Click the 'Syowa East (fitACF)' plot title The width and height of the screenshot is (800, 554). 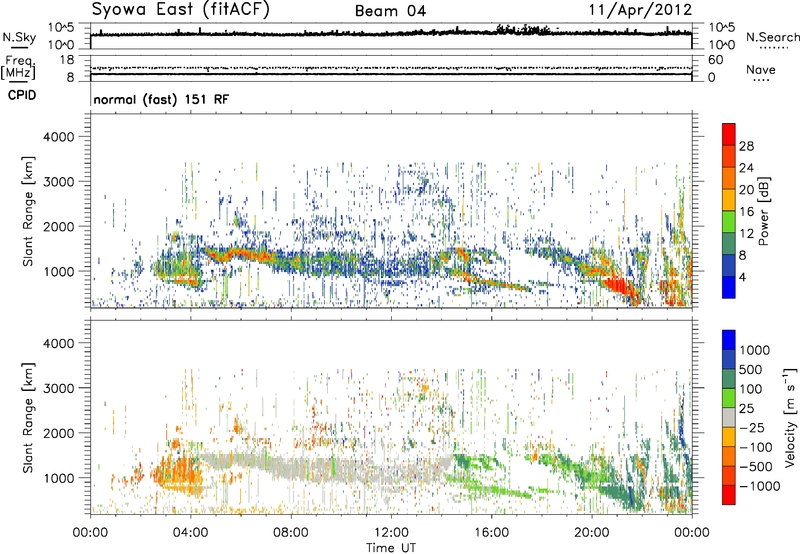pos(181,10)
